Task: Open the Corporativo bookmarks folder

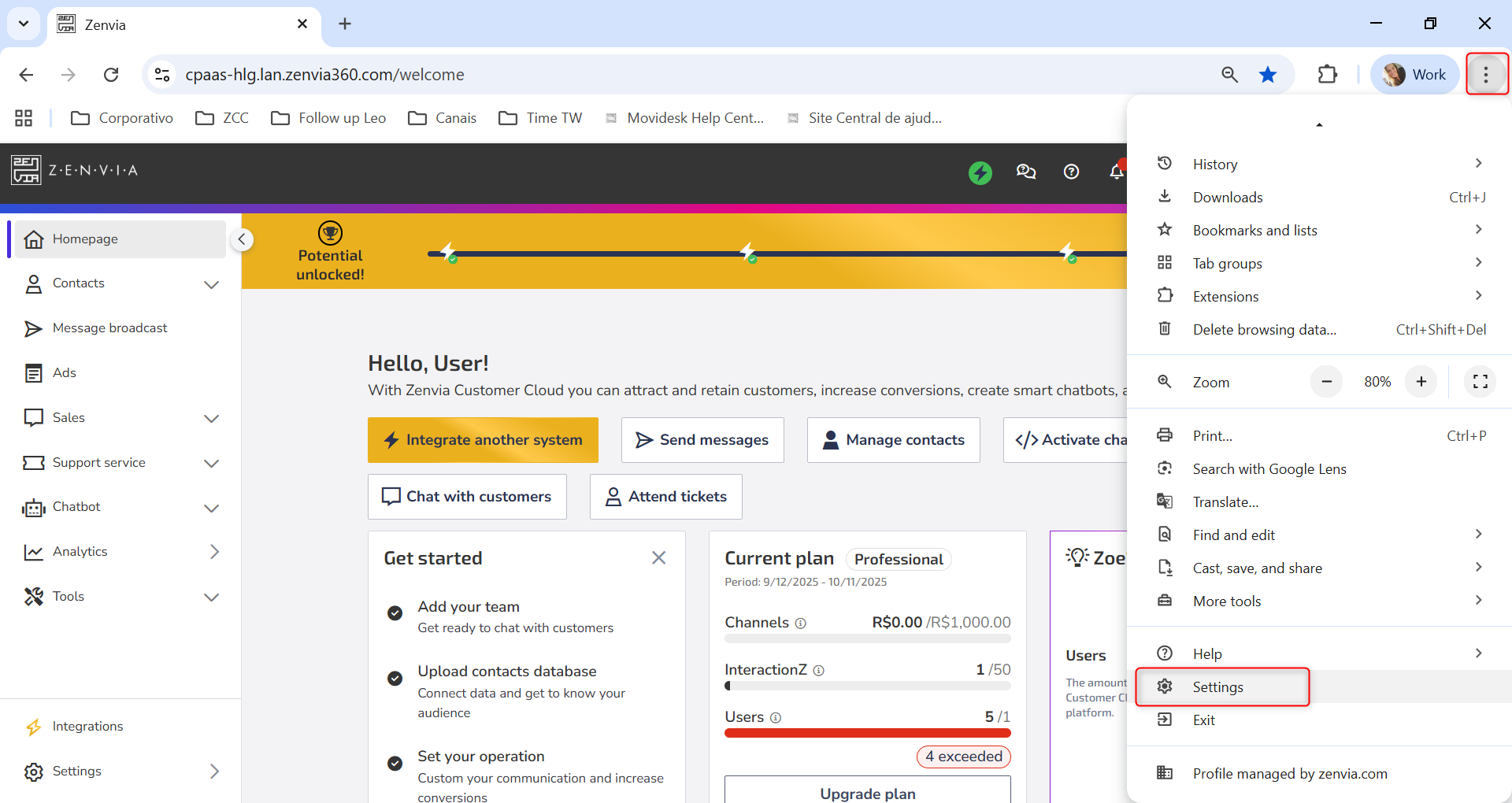Action: [x=122, y=118]
